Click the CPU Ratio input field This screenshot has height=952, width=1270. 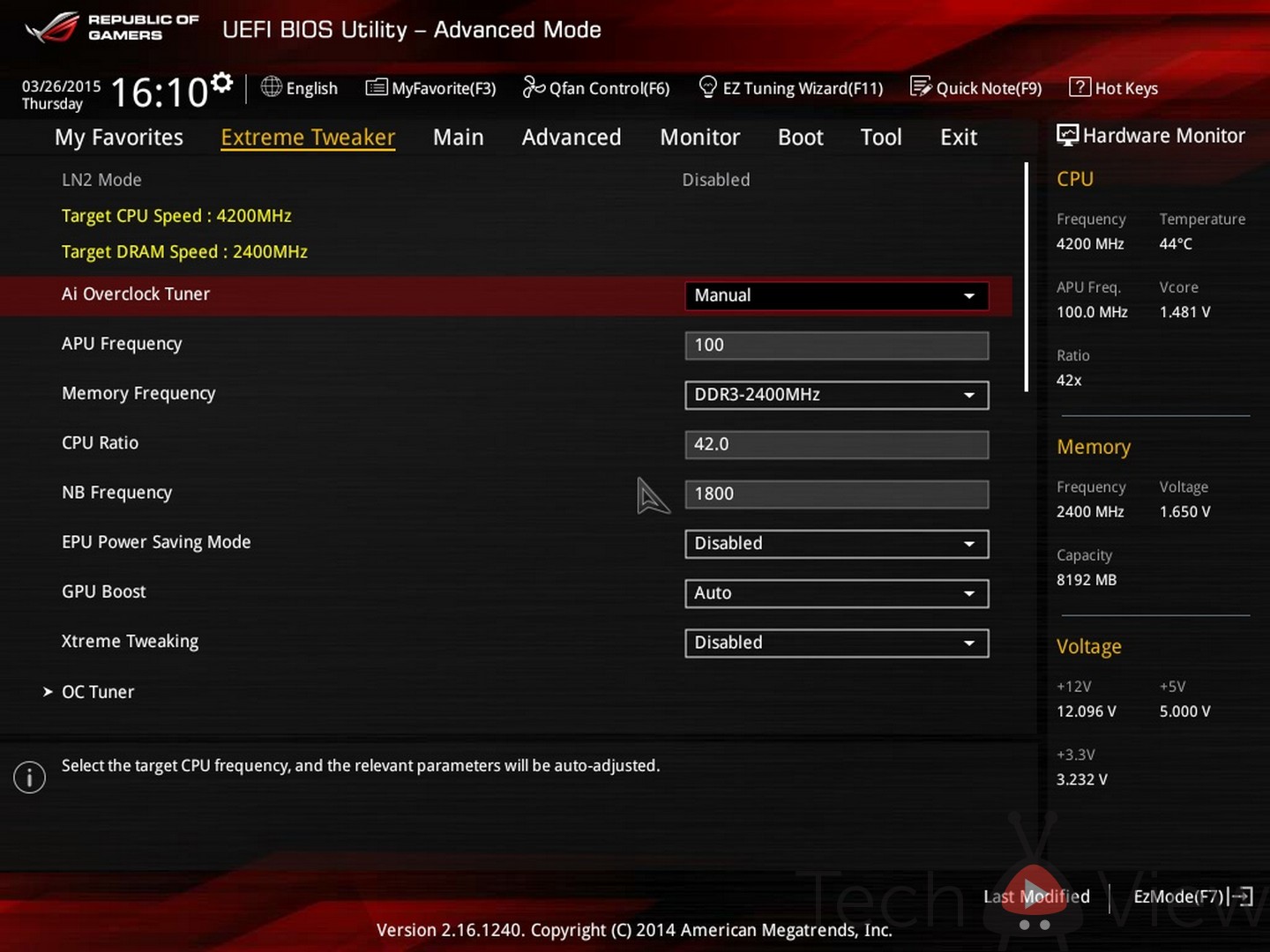click(836, 444)
